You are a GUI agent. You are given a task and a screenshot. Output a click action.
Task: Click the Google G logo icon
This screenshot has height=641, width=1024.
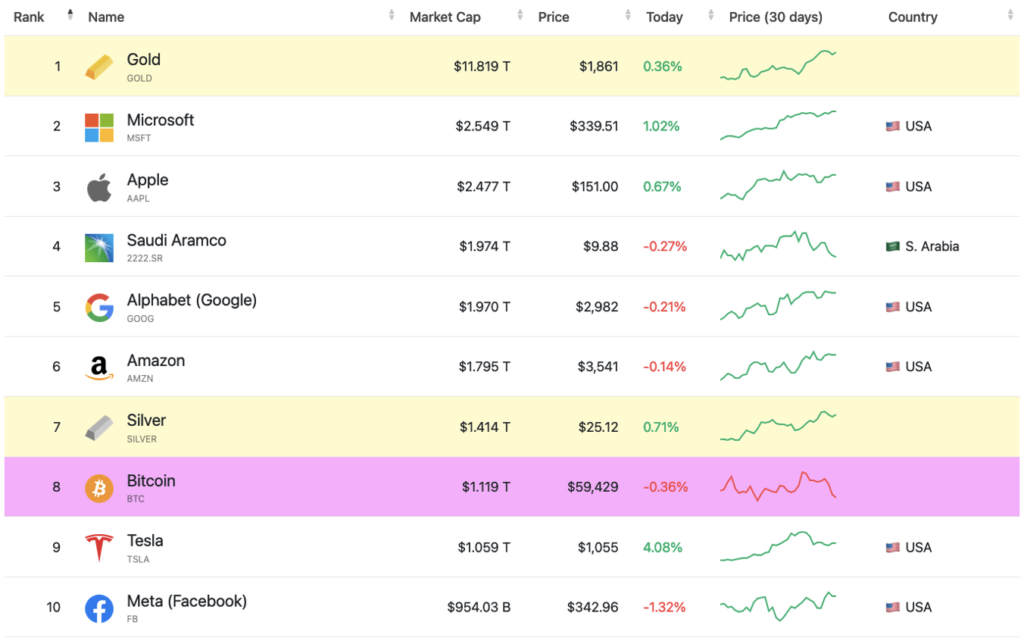[x=99, y=307]
